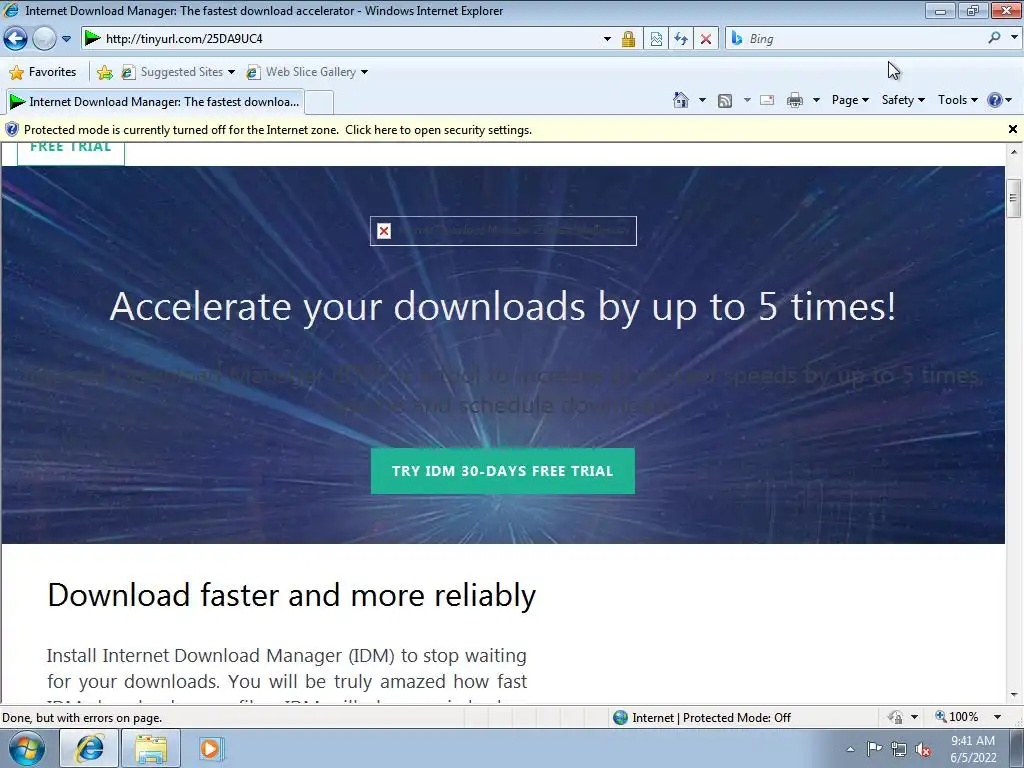
Task: Click Internet Protected Mode Off status zone
Action: point(702,718)
